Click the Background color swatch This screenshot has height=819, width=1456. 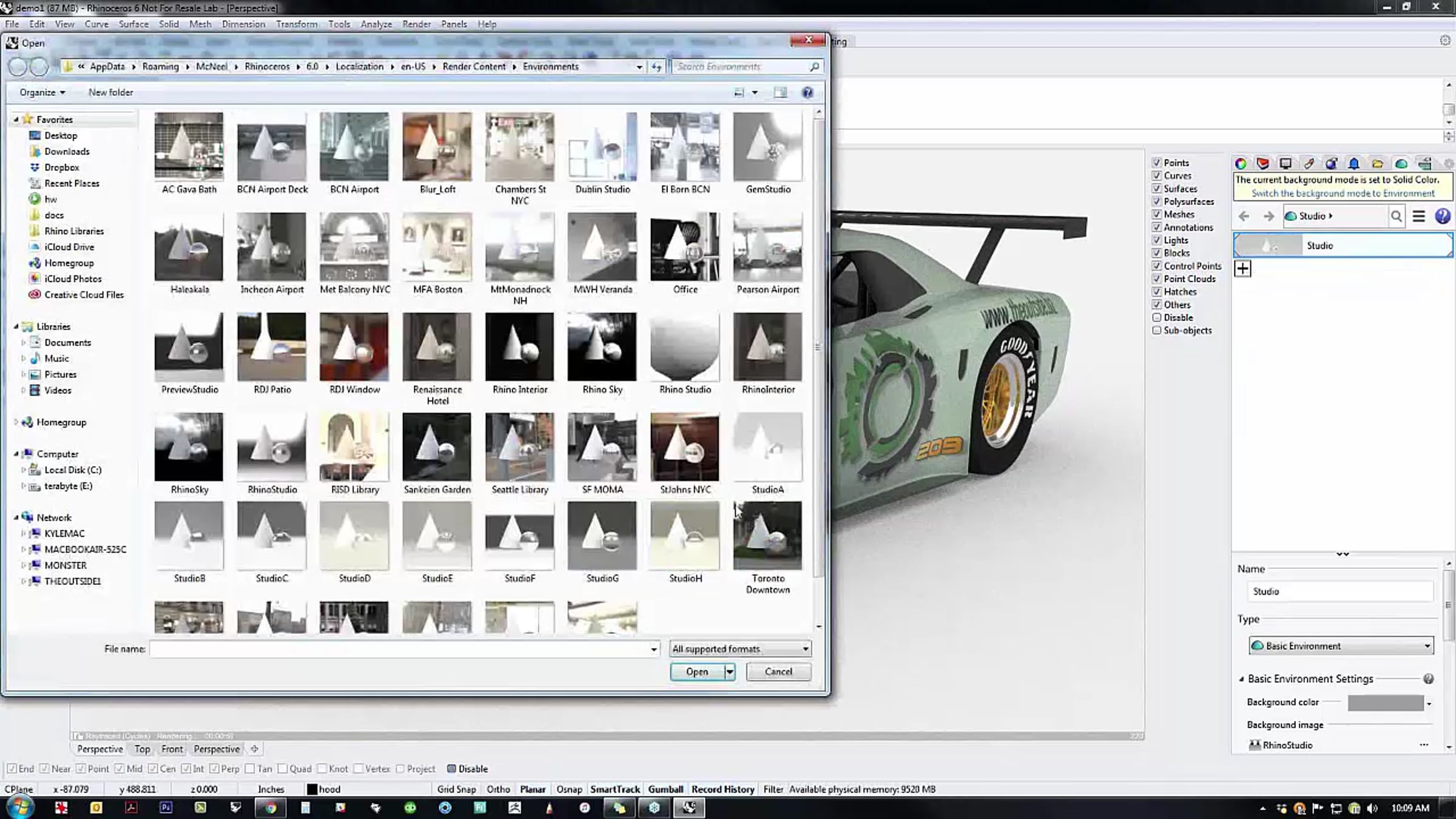[x=1386, y=703]
